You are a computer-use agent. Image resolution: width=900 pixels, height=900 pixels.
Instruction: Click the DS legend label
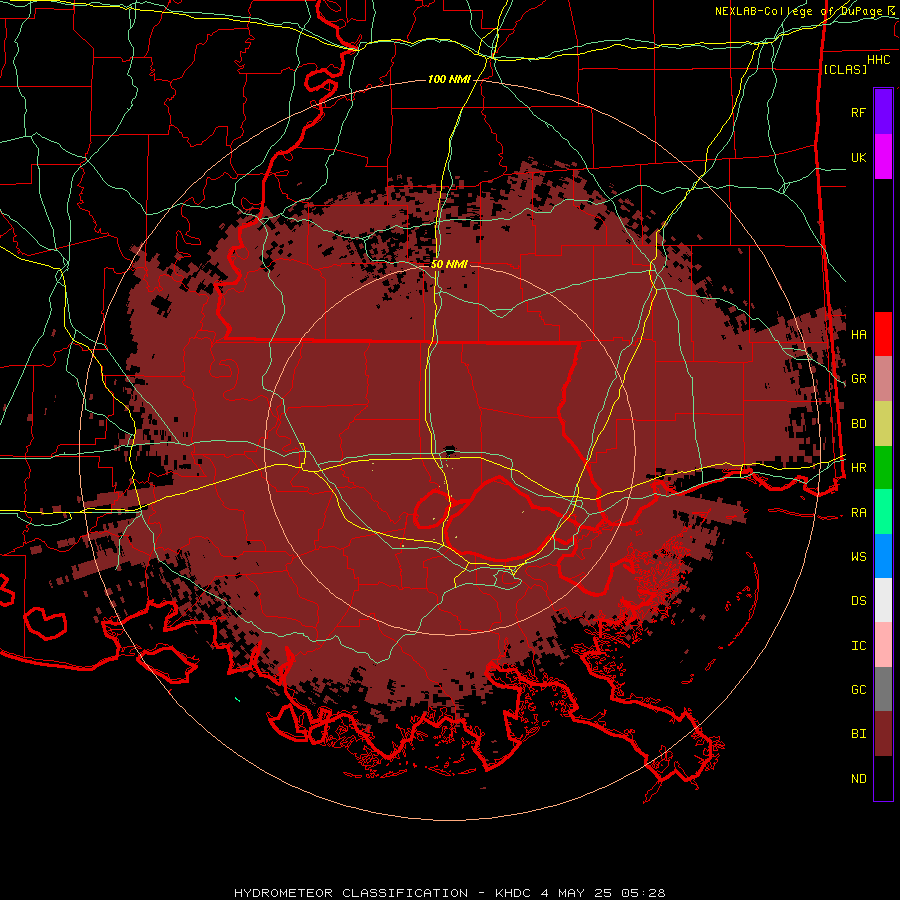point(859,601)
